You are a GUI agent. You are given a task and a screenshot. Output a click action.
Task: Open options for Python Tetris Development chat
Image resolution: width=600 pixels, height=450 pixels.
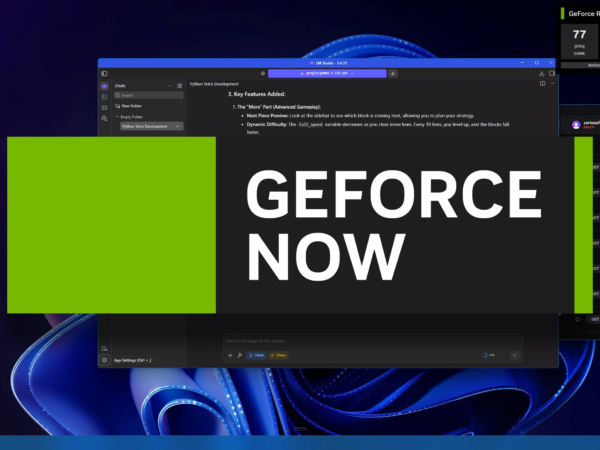click(178, 126)
